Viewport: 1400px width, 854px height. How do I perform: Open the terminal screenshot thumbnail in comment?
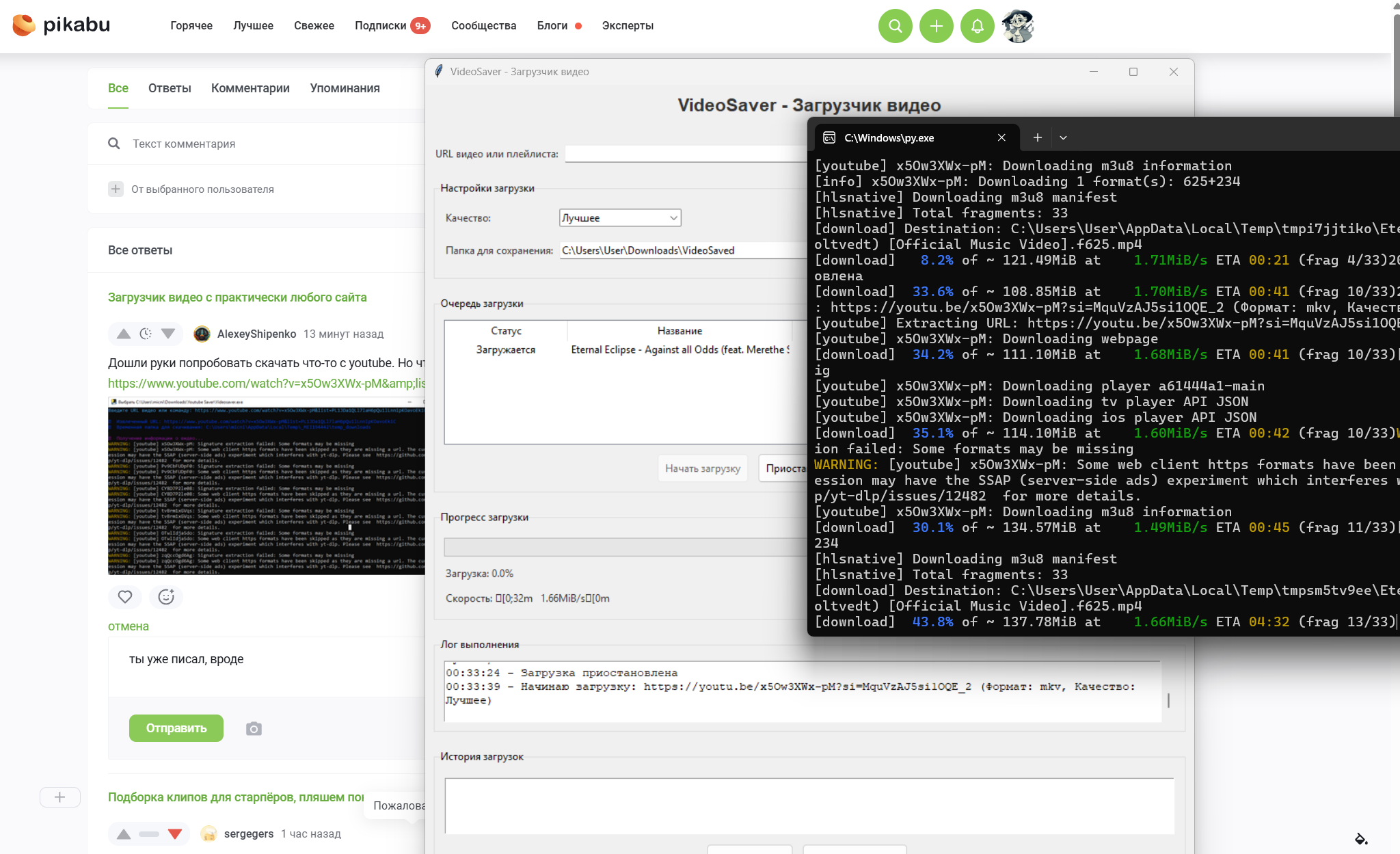[x=266, y=485]
